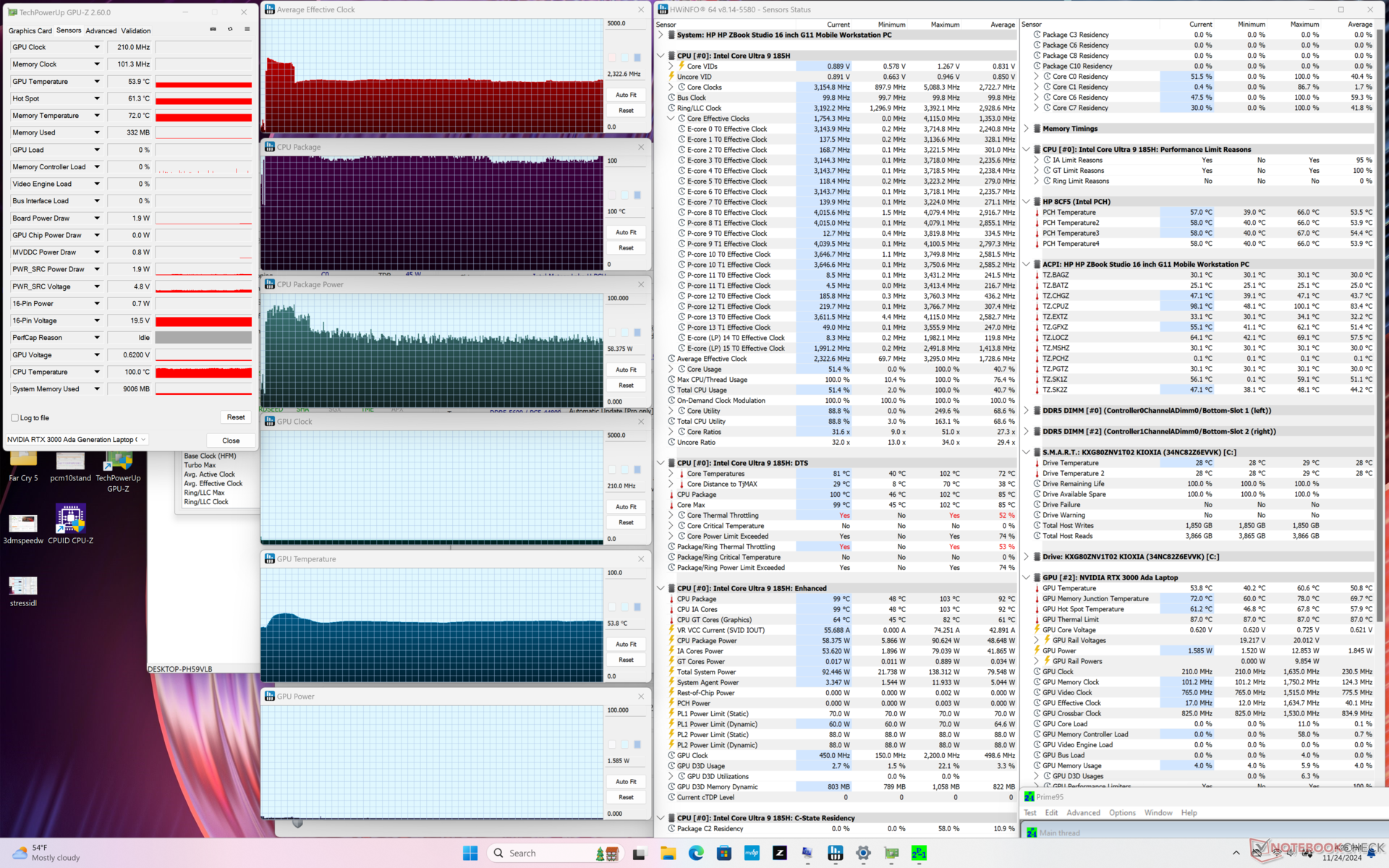Switch to the Graphics Card tab

[30, 30]
